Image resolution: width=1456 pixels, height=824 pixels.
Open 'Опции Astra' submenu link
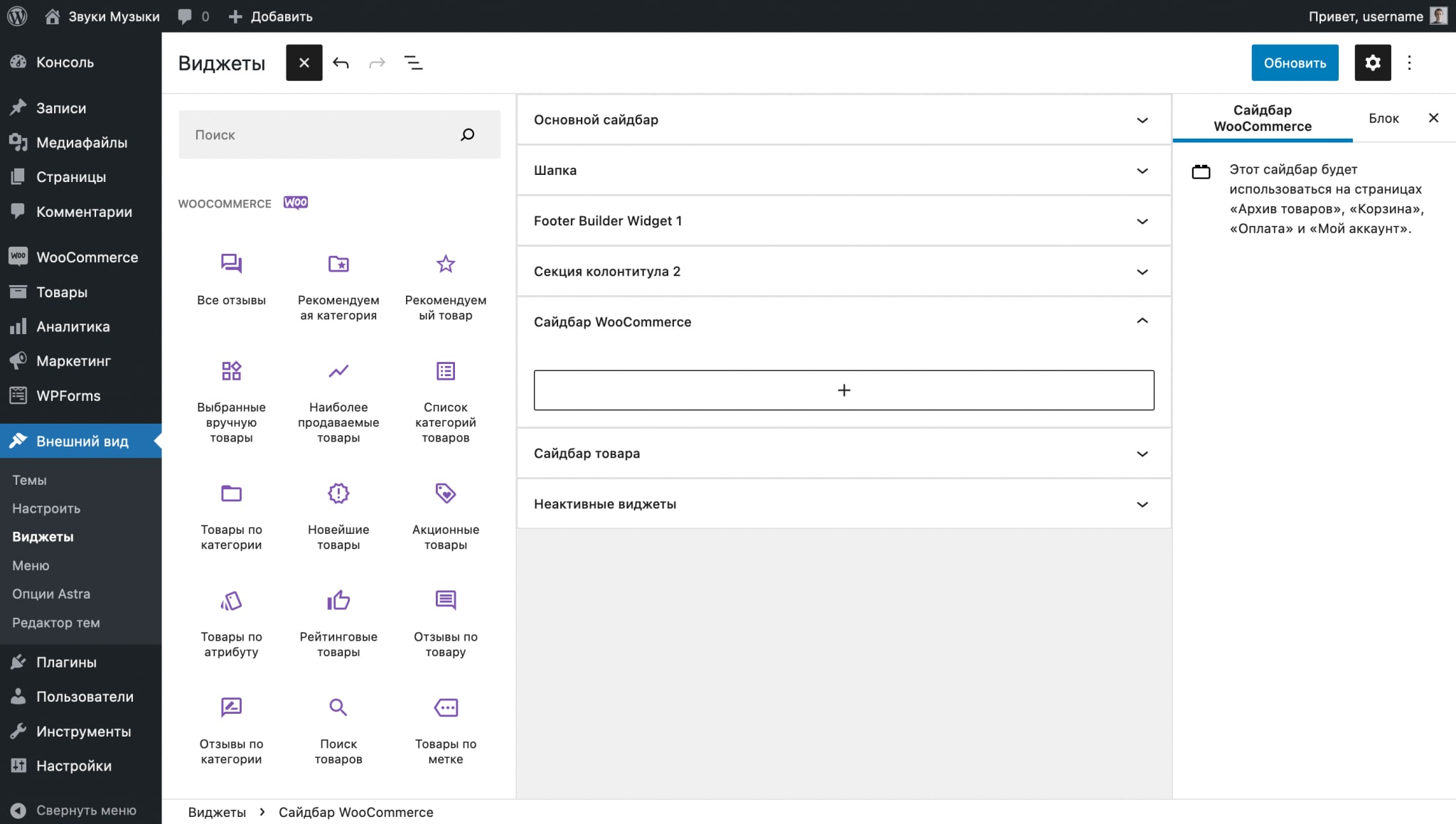pyautogui.click(x=51, y=594)
